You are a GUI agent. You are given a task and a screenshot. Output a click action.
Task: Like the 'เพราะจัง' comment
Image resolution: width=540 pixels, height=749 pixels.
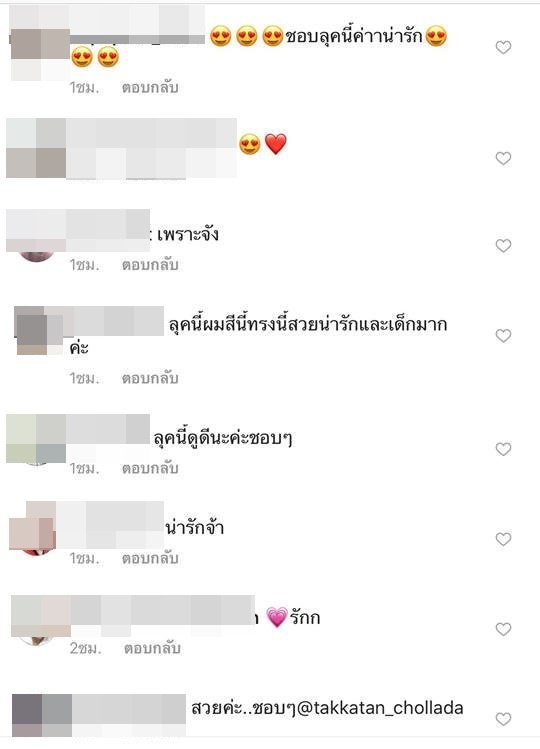(503, 246)
